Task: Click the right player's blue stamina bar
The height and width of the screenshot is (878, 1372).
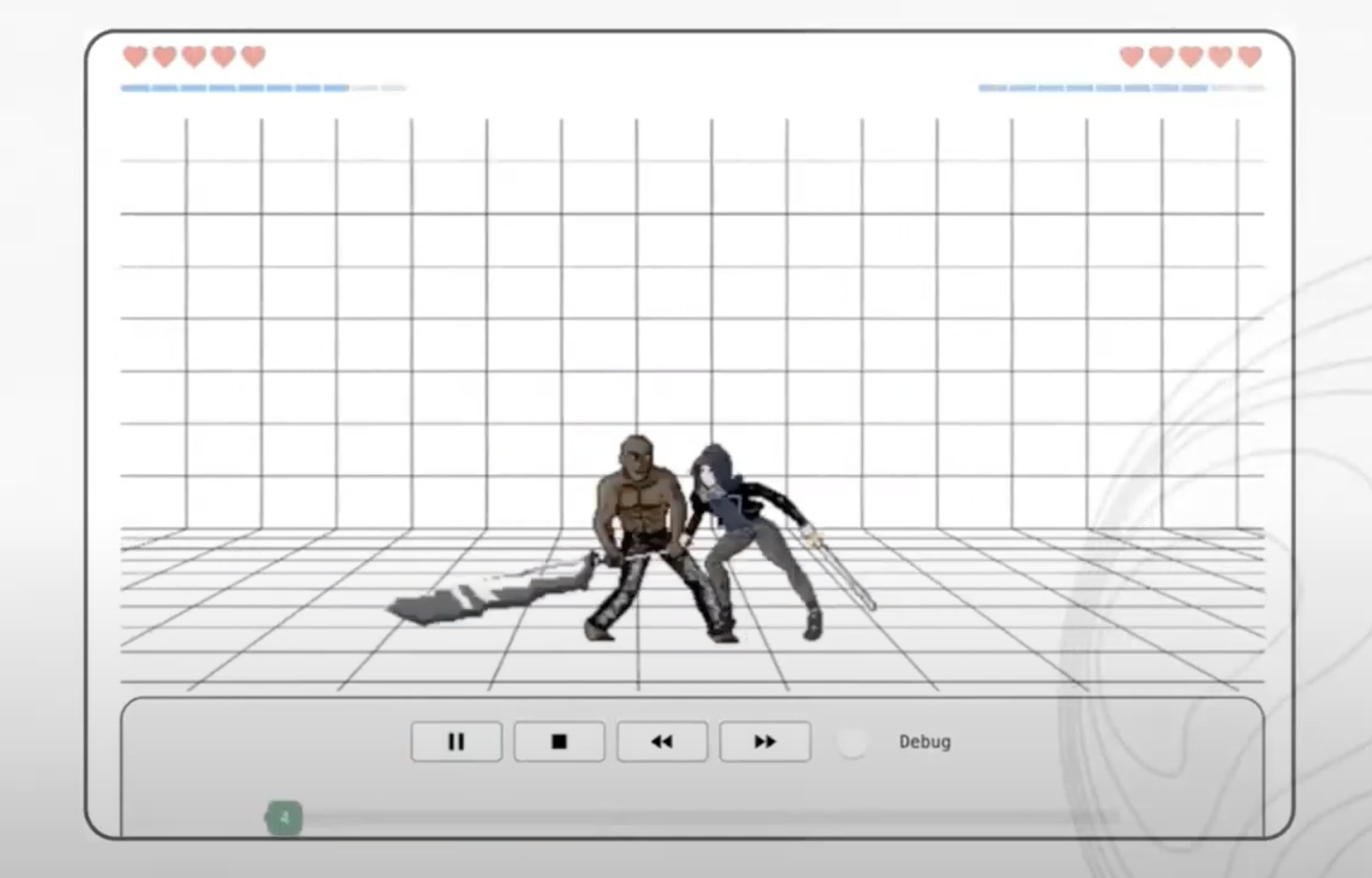Action: point(1121,88)
